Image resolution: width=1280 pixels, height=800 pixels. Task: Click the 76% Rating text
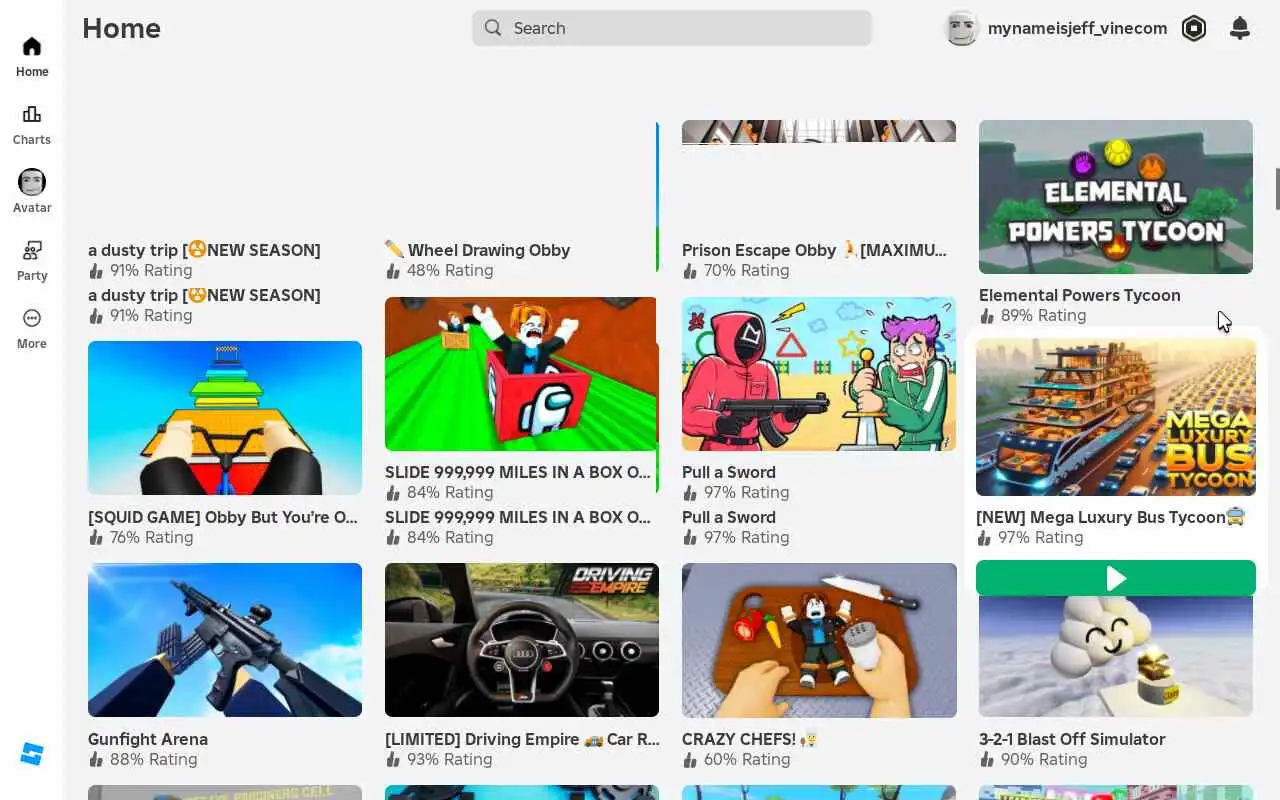point(151,537)
